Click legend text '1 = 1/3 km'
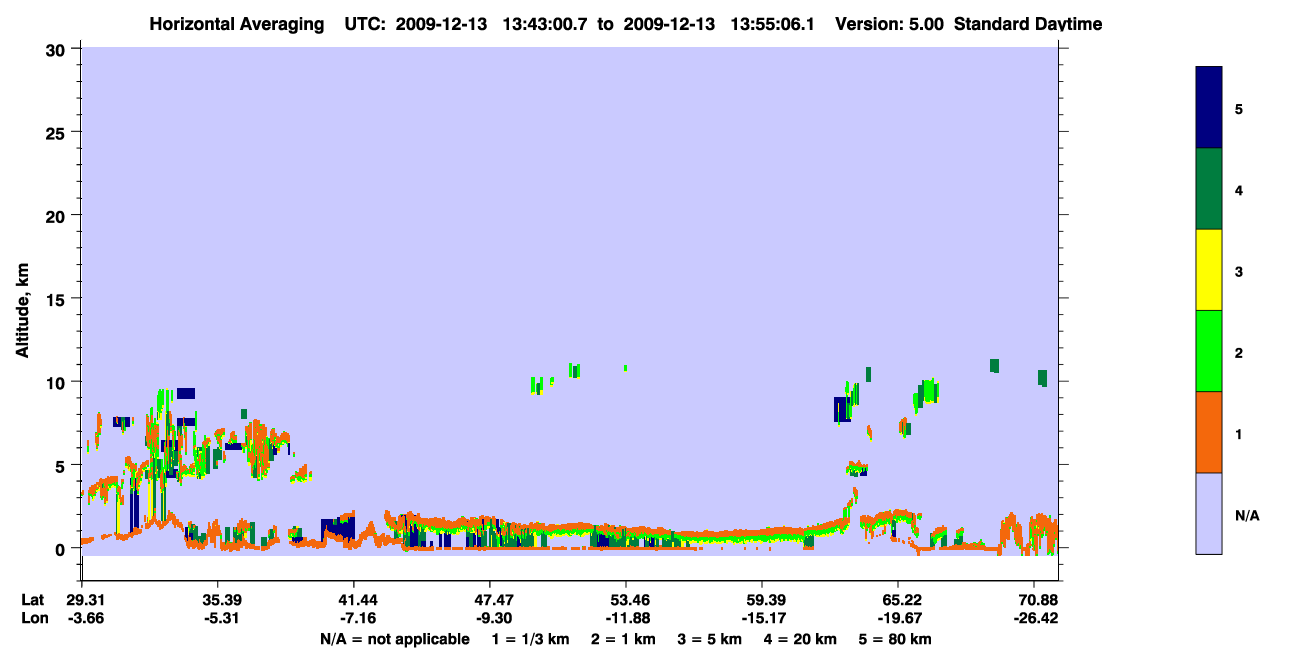The image size is (1300, 667). point(530,639)
